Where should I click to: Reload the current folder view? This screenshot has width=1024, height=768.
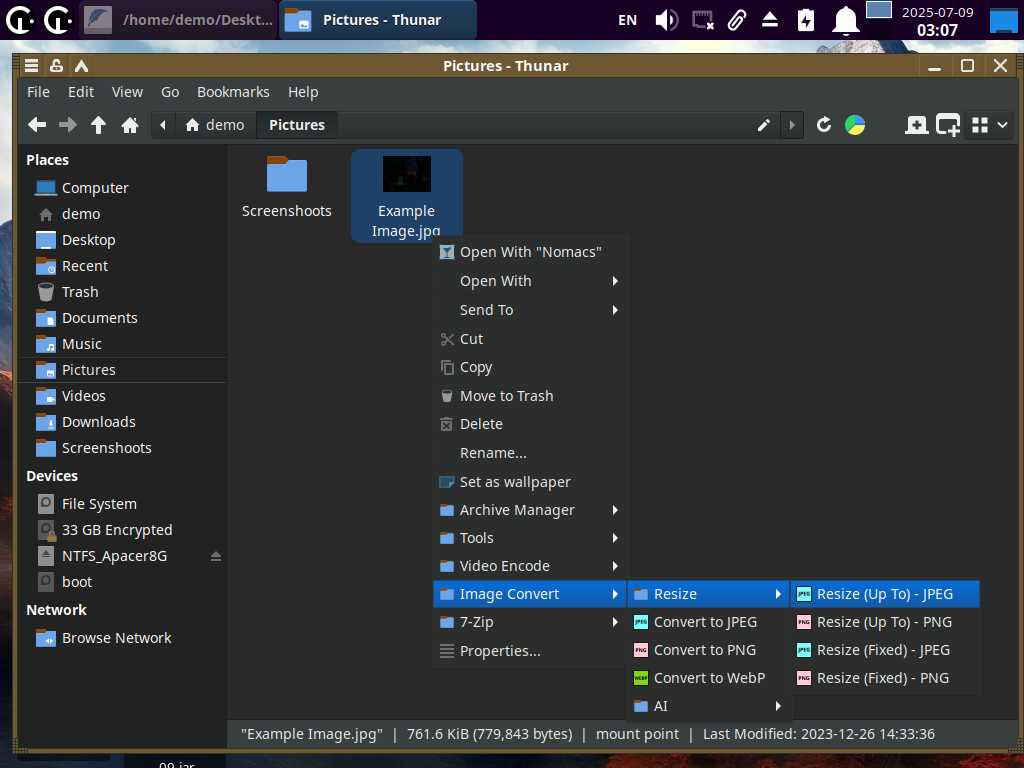pyautogui.click(x=824, y=124)
